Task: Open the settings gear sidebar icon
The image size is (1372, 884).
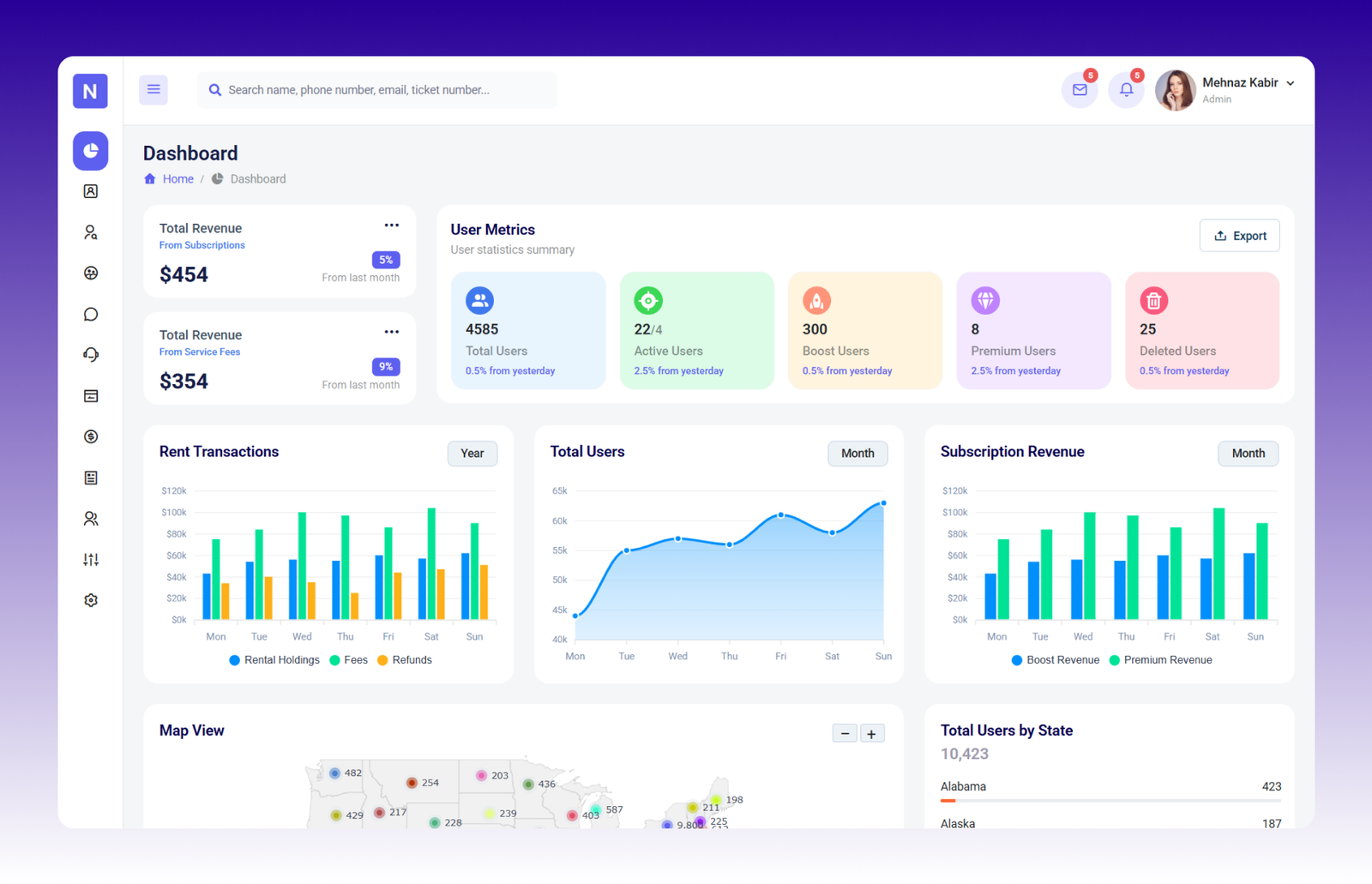Action: pos(91,600)
